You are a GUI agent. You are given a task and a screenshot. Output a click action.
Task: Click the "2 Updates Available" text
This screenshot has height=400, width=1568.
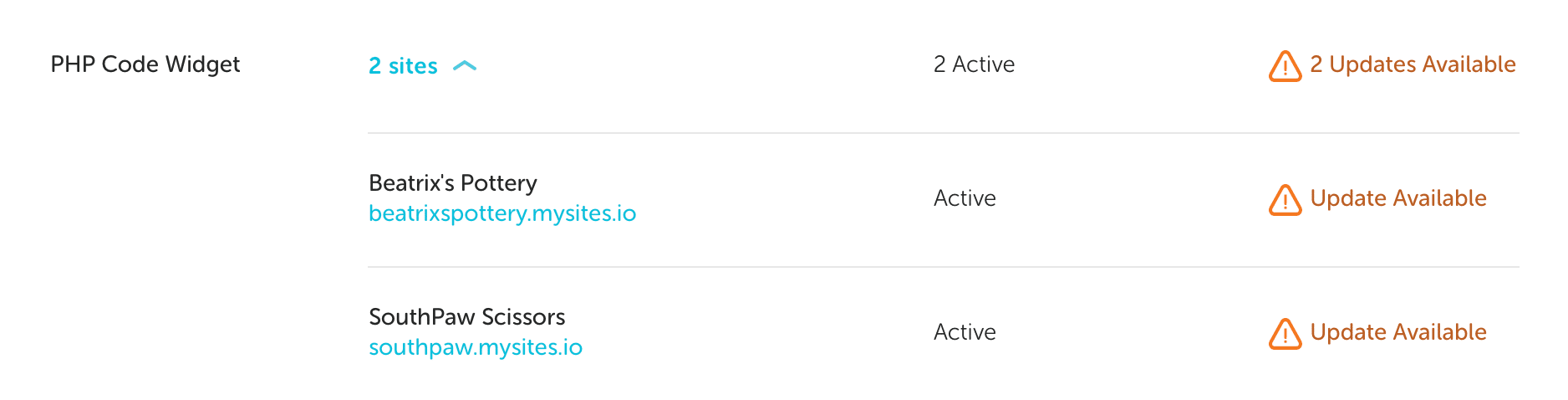click(1413, 64)
